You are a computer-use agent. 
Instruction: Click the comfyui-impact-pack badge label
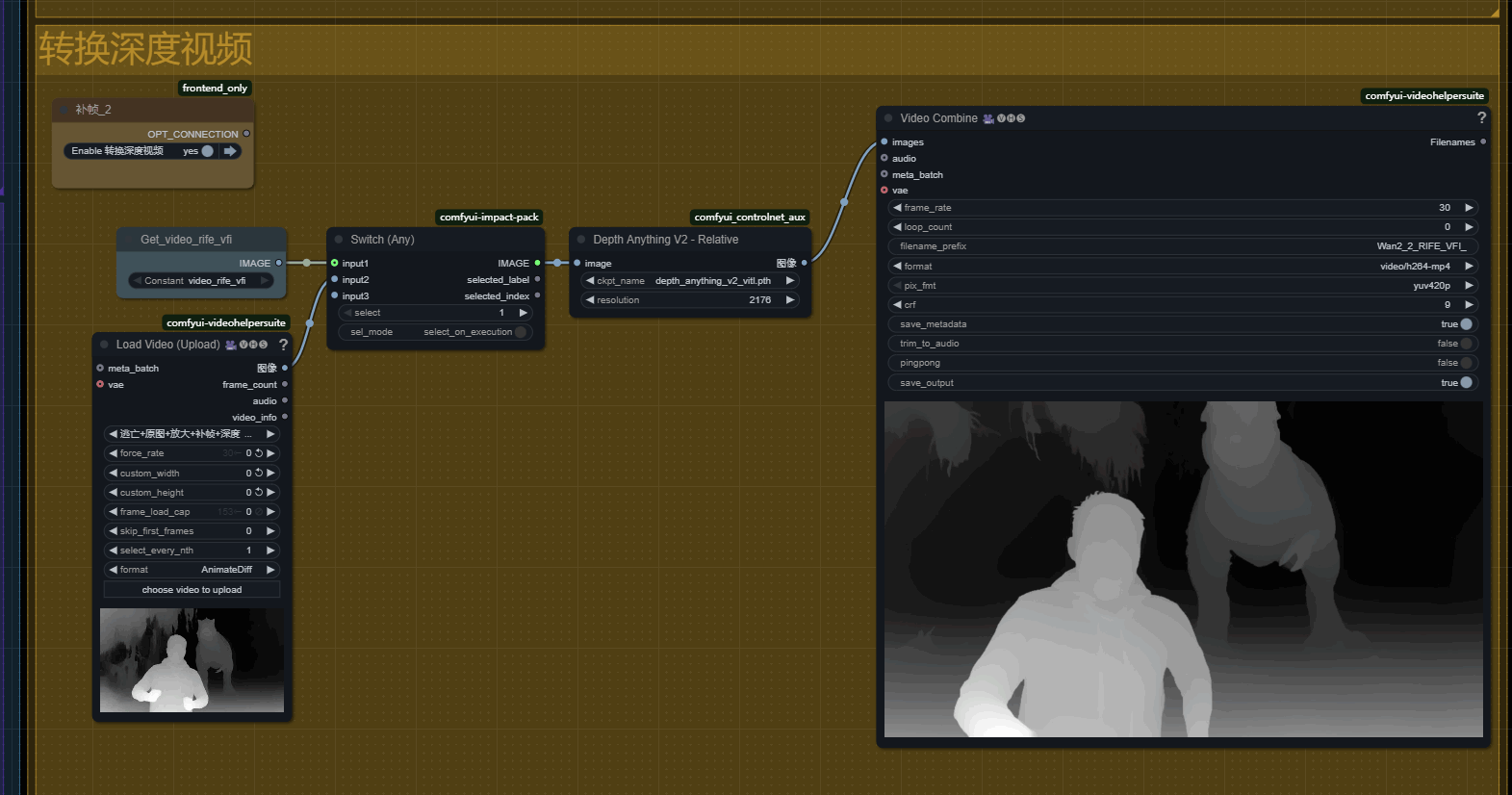tap(489, 218)
